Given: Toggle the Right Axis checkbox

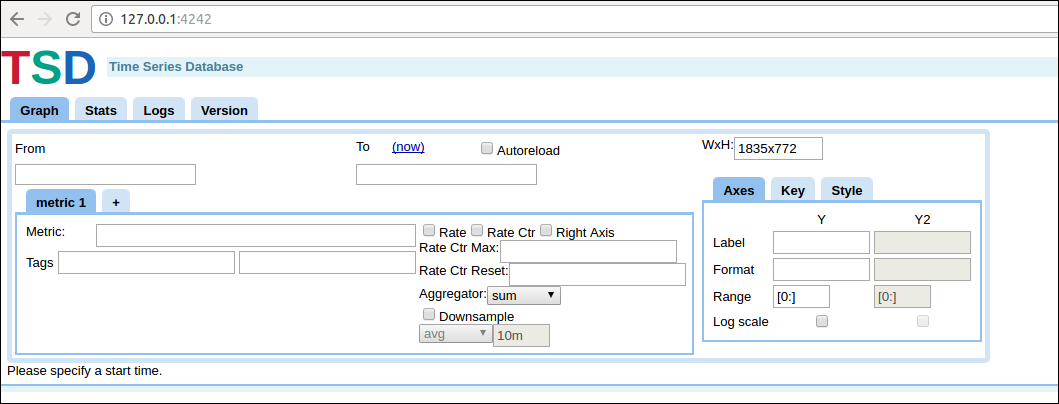Looking at the screenshot, I should 546,230.
